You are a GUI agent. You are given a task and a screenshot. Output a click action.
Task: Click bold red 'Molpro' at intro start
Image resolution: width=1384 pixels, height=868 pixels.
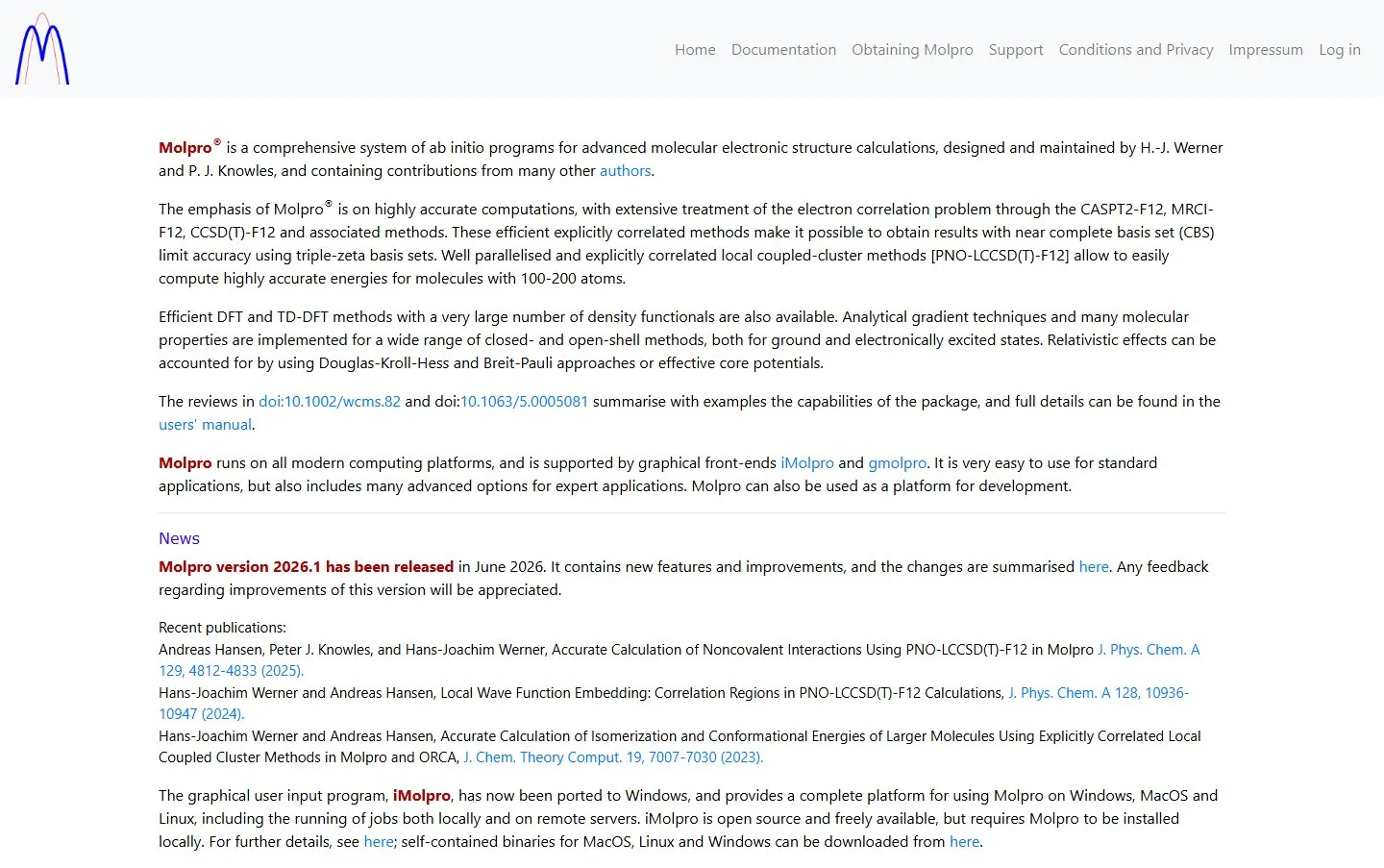pos(185,148)
